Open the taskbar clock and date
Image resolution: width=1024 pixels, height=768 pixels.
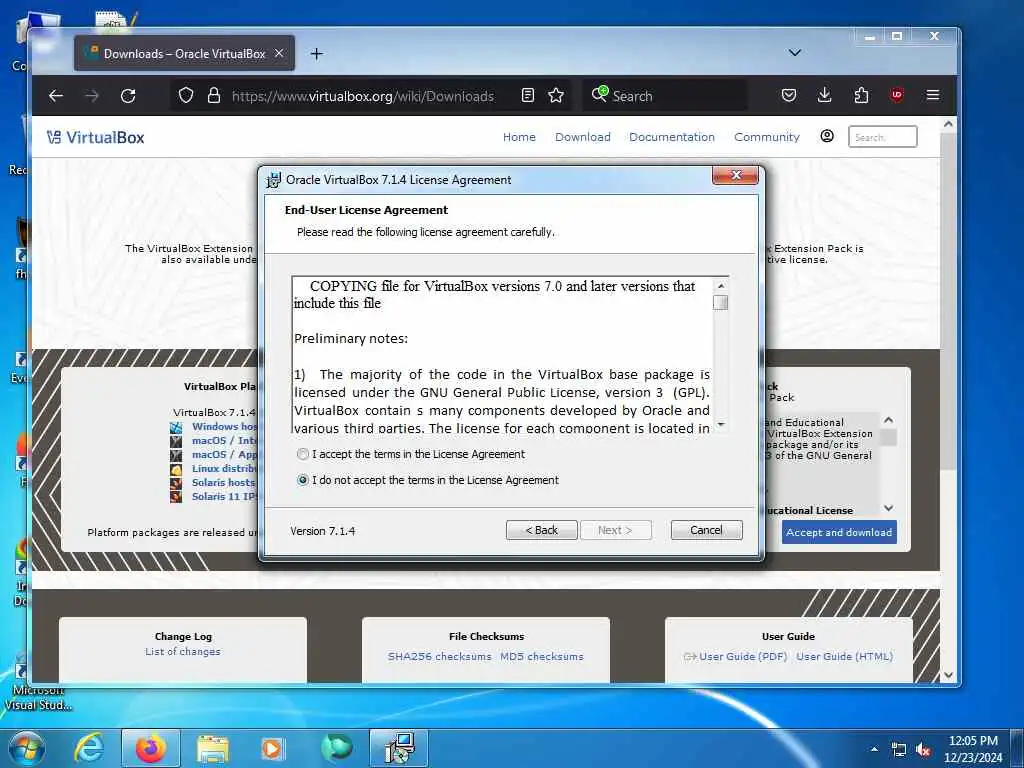pyautogui.click(x=973, y=749)
